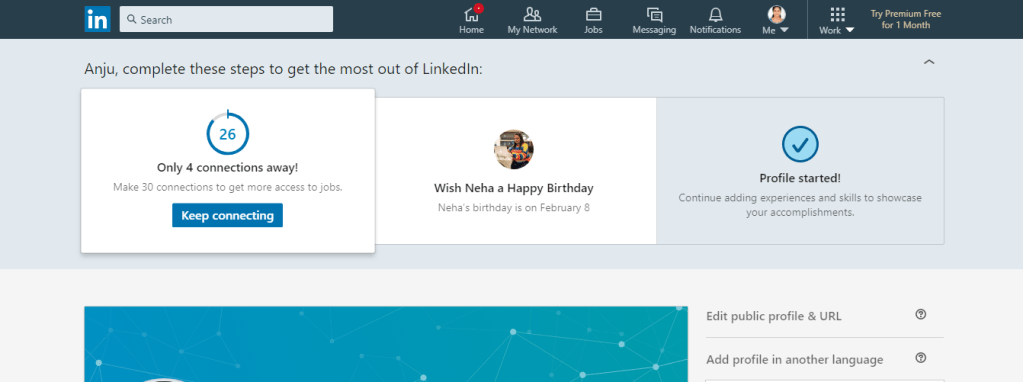The height and width of the screenshot is (382, 1023).
Task: Focus the Search input field
Action: coord(226,20)
